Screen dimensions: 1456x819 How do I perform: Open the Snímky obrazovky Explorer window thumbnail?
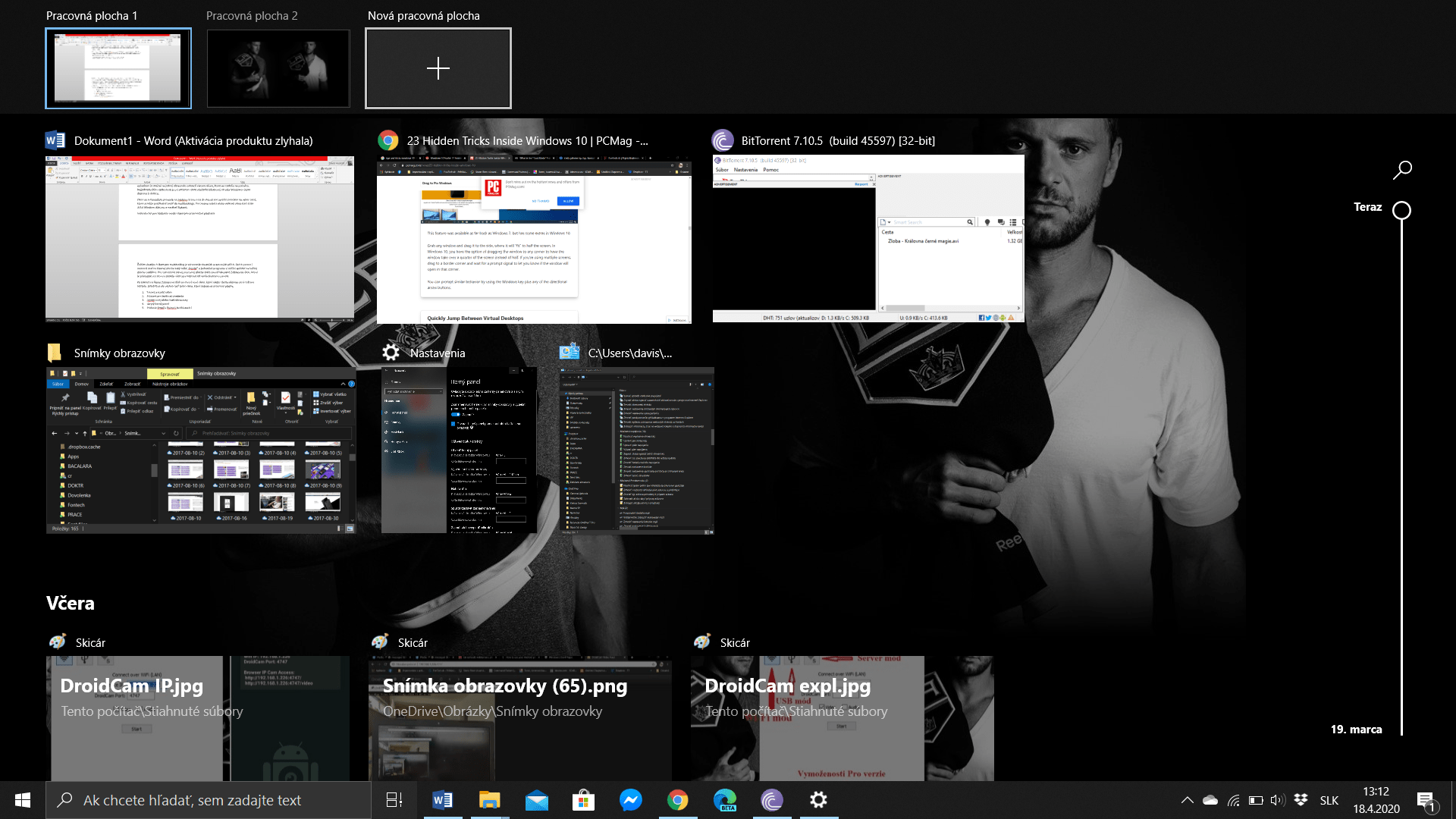pyautogui.click(x=201, y=450)
